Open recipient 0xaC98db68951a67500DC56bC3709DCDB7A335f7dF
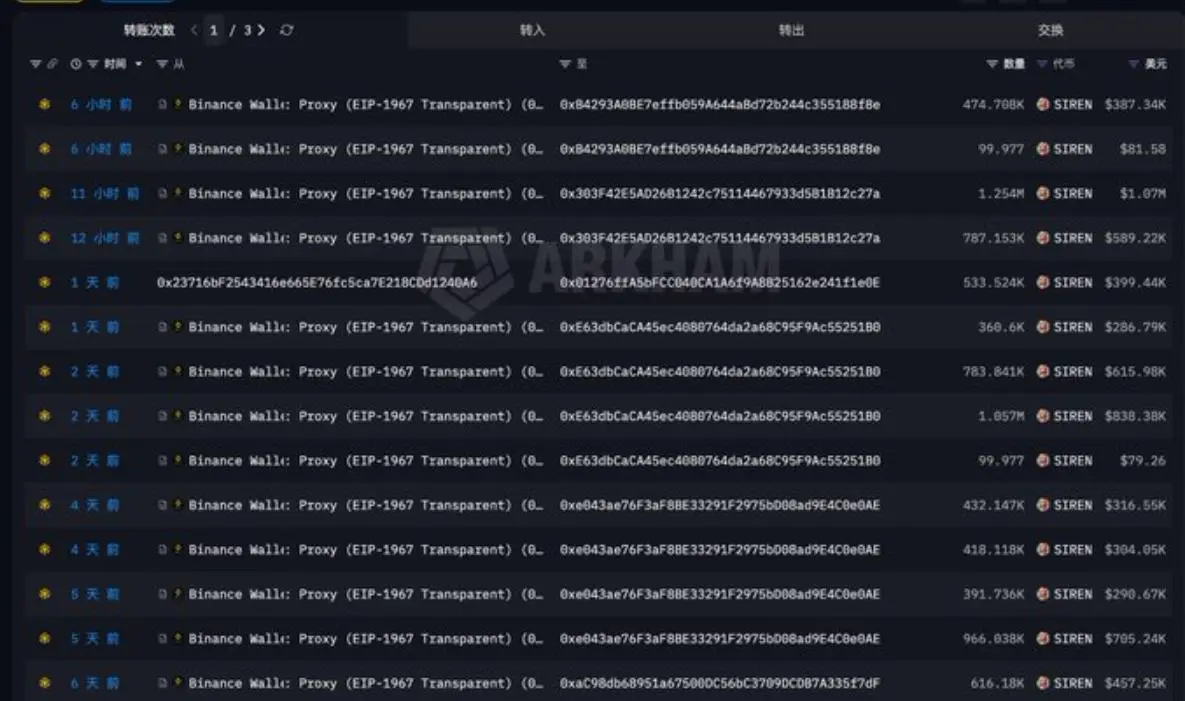This screenshot has height=701, width=1185. click(719, 683)
